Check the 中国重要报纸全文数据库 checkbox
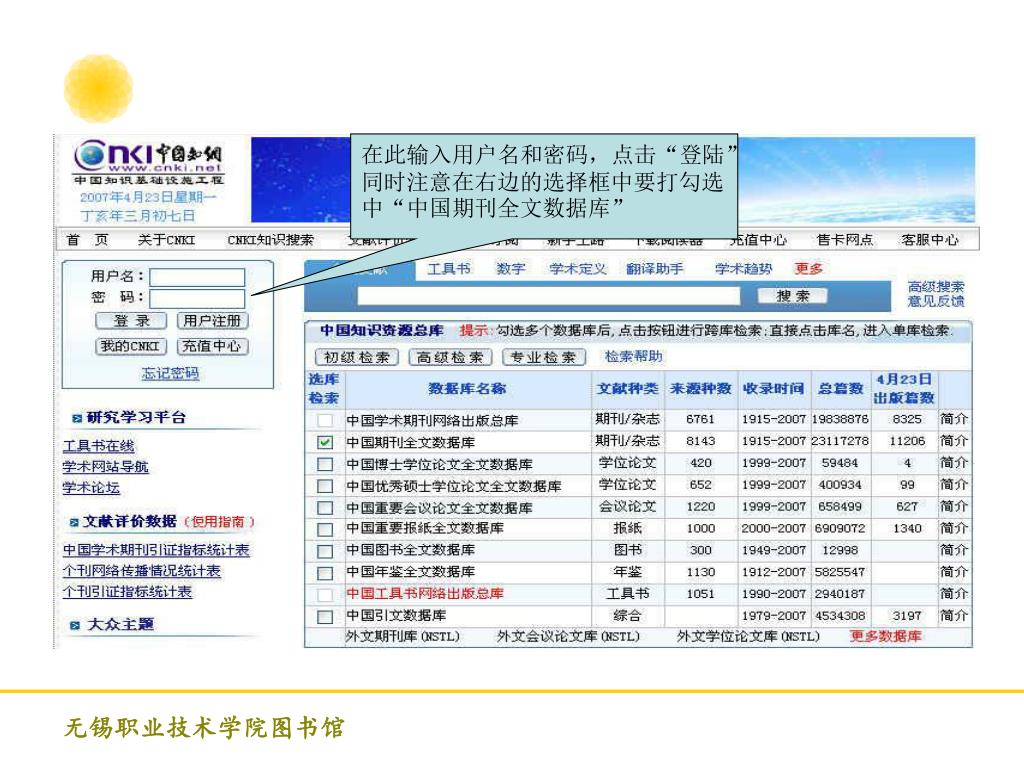The height and width of the screenshot is (768, 1024). pos(325,529)
